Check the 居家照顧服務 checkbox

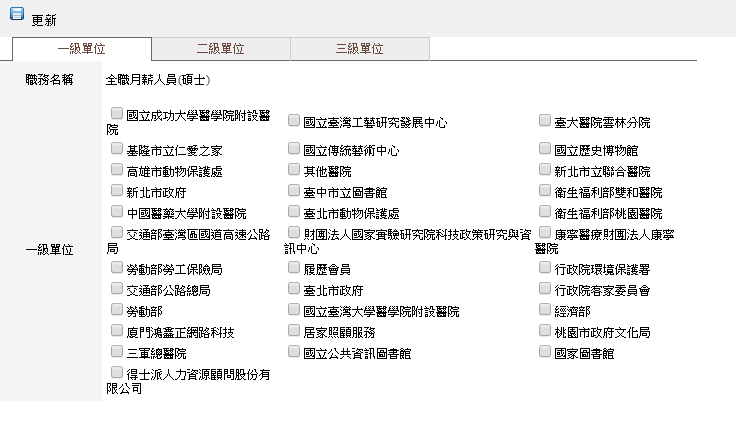294,331
